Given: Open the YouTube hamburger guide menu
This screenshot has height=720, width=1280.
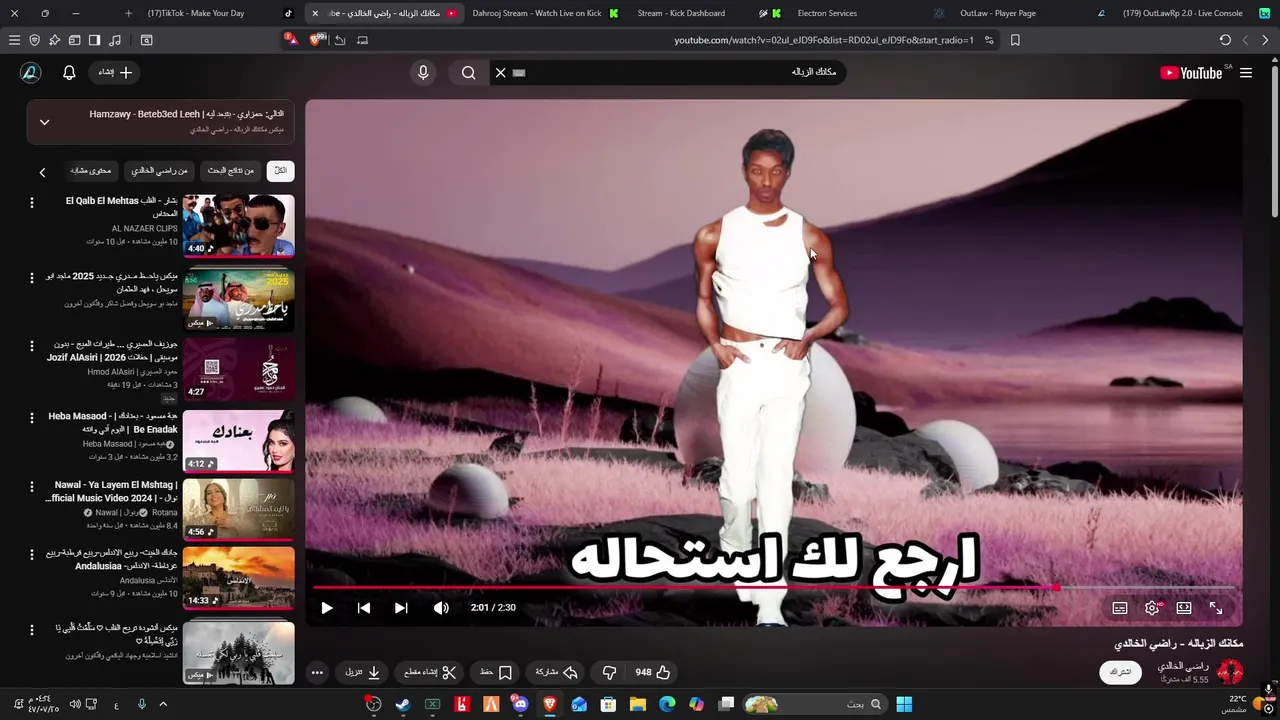Looking at the screenshot, I should (x=1246, y=73).
